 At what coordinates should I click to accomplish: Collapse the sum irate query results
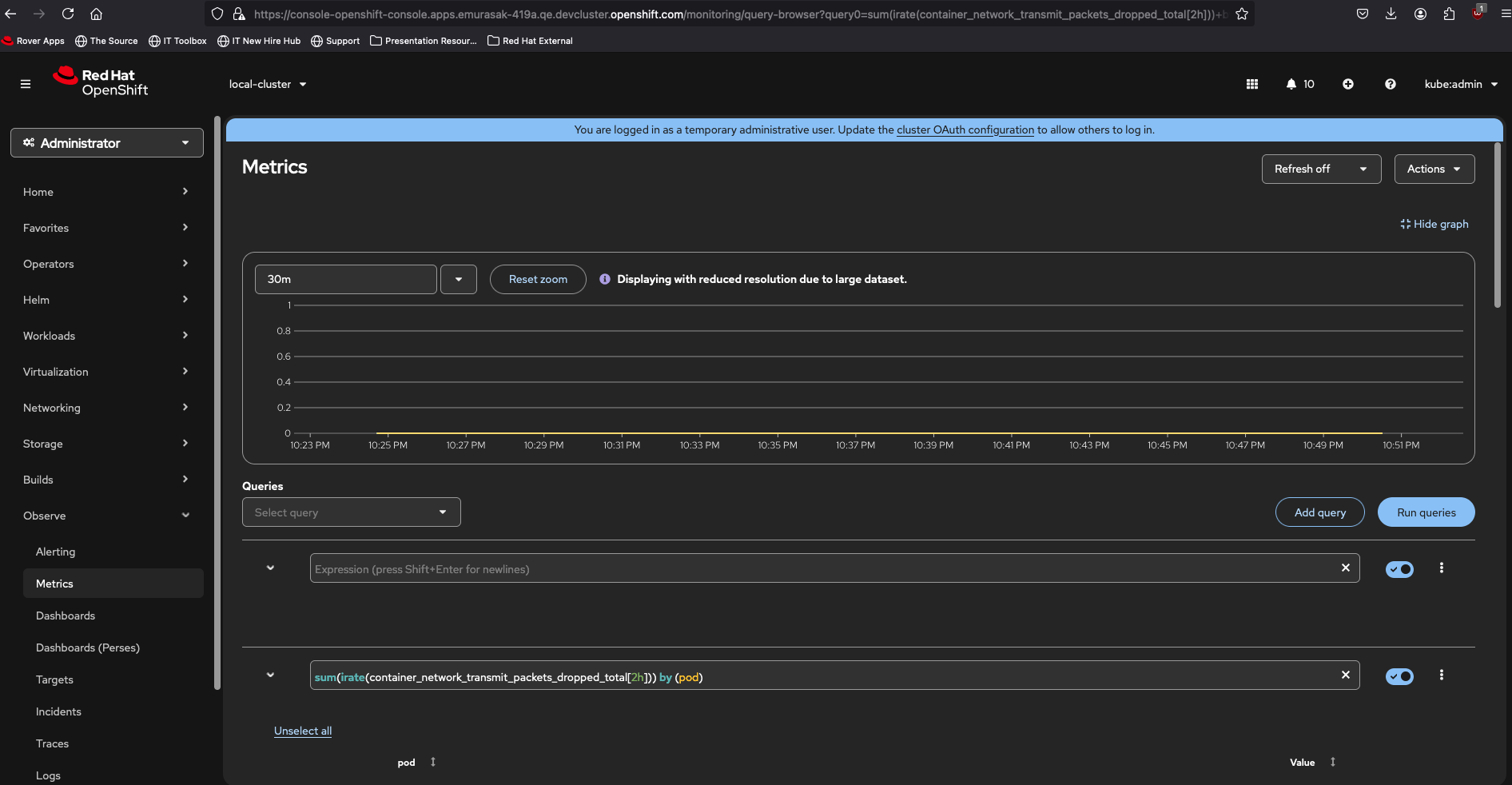tap(270, 675)
